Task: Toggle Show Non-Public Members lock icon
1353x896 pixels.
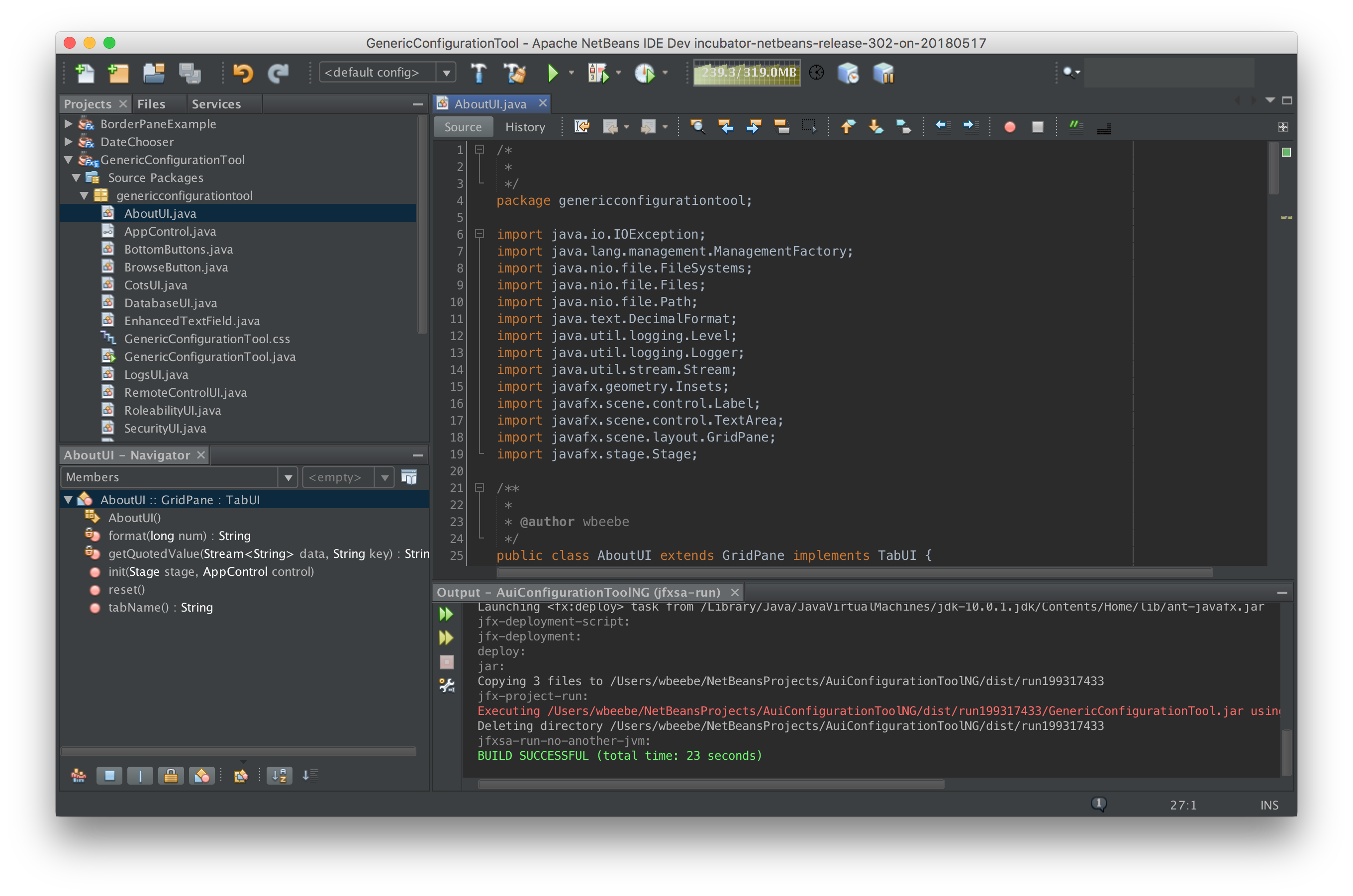Action: [x=171, y=776]
